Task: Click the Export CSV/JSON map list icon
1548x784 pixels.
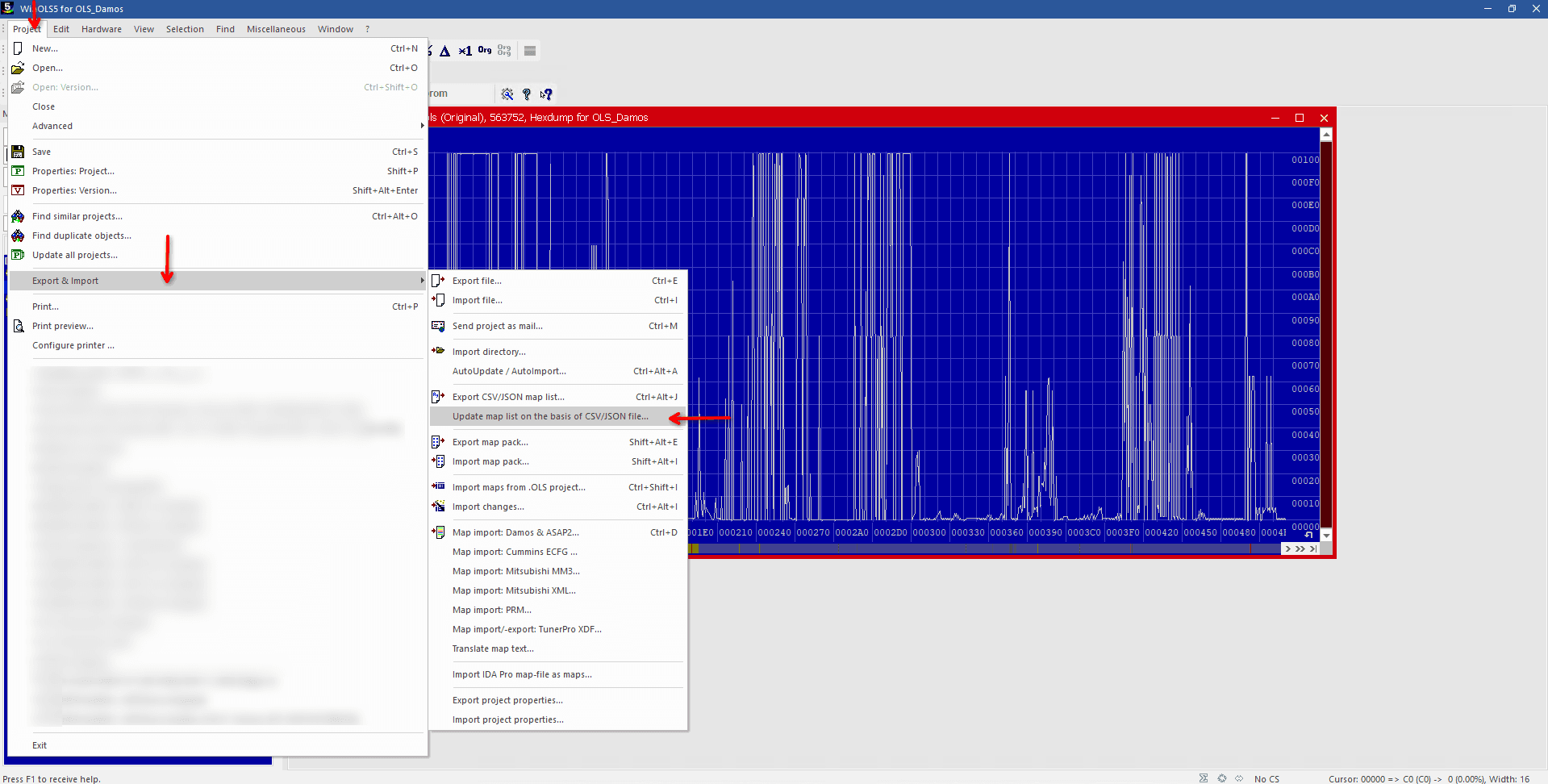Action: 438,397
